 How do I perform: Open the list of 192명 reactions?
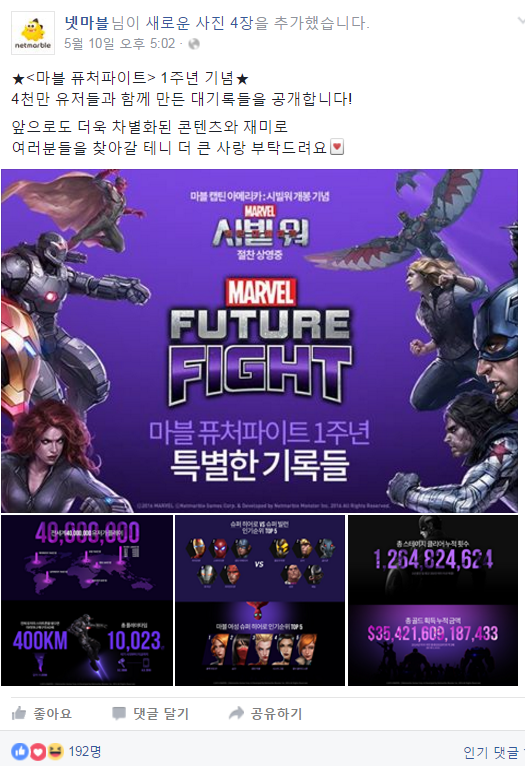point(84,751)
